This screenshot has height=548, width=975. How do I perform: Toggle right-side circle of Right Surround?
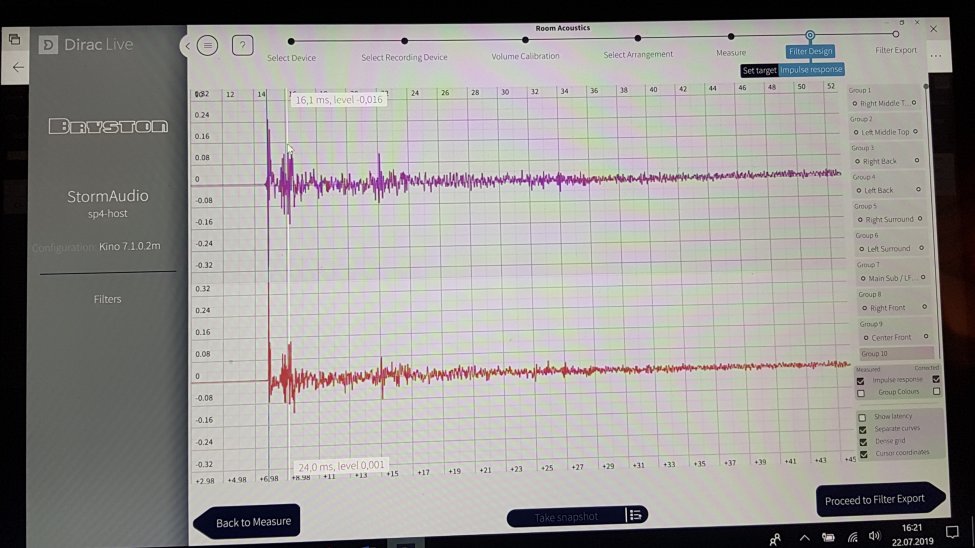pos(920,218)
